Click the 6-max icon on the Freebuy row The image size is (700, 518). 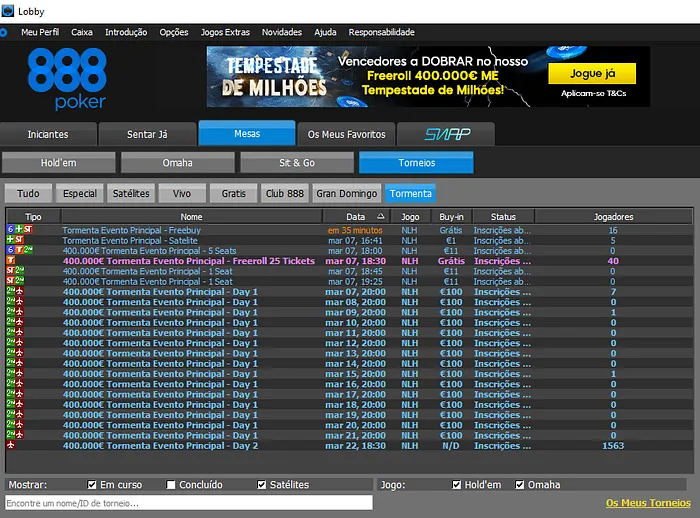click(x=10, y=229)
